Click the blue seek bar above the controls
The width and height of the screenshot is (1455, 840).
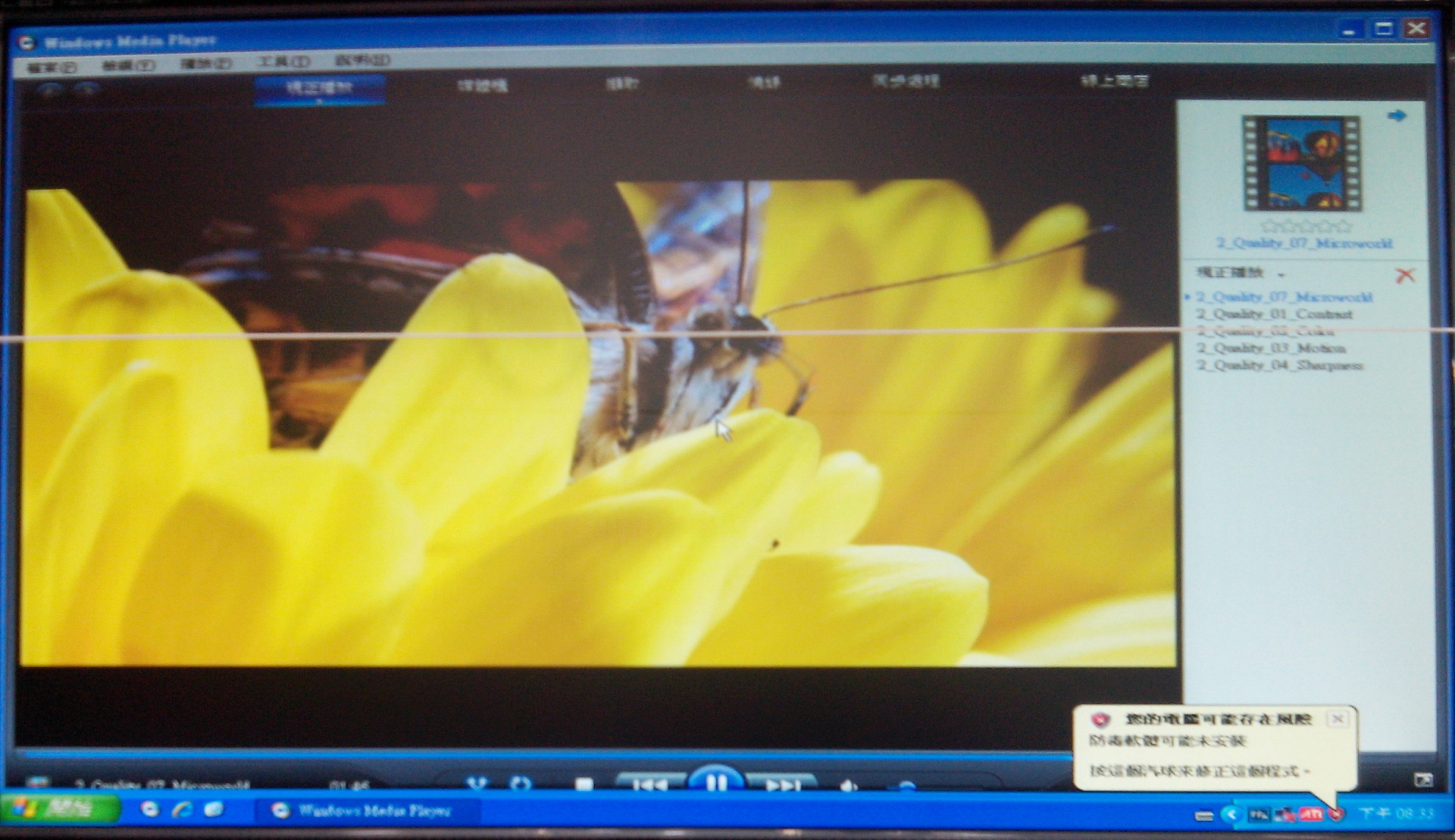click(x=546, y=754)
